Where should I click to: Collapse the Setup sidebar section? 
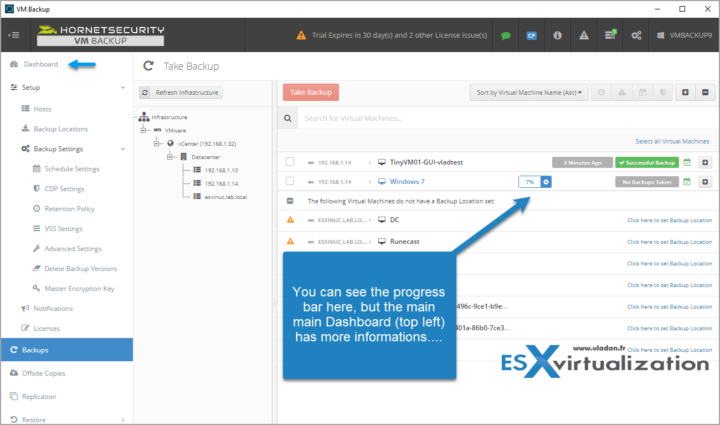122,87
